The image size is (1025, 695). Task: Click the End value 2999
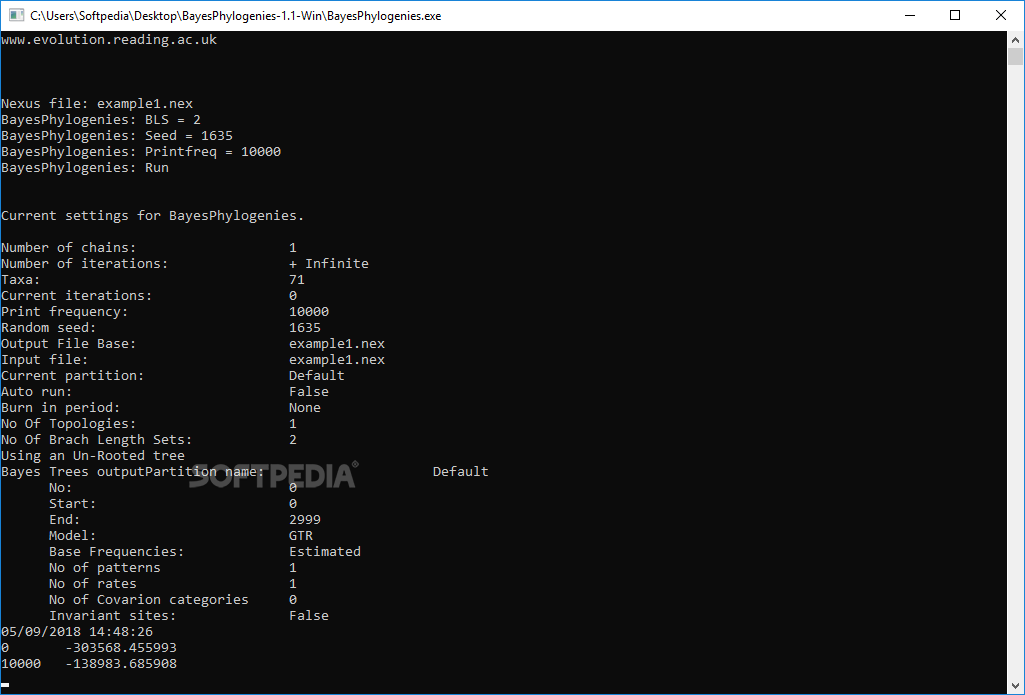[305, 520]
